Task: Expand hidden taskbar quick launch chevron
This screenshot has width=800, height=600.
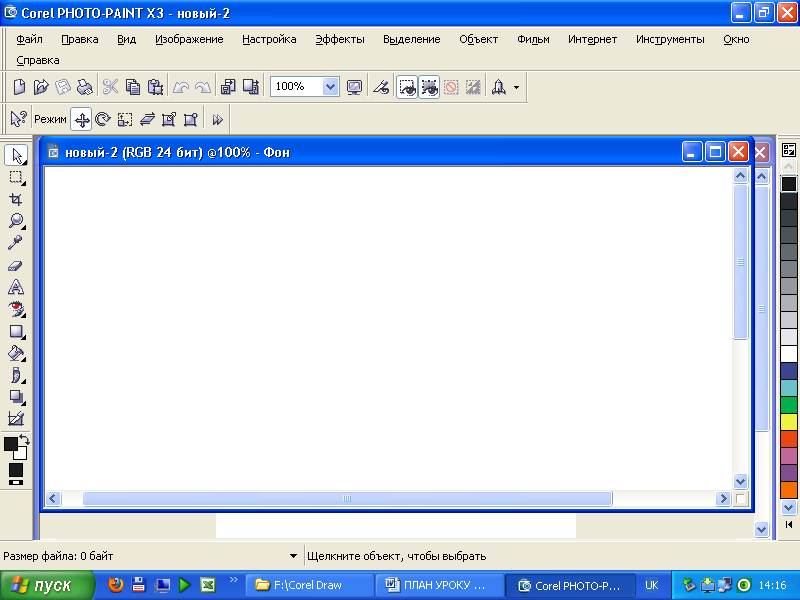Action: coord(234,580)
